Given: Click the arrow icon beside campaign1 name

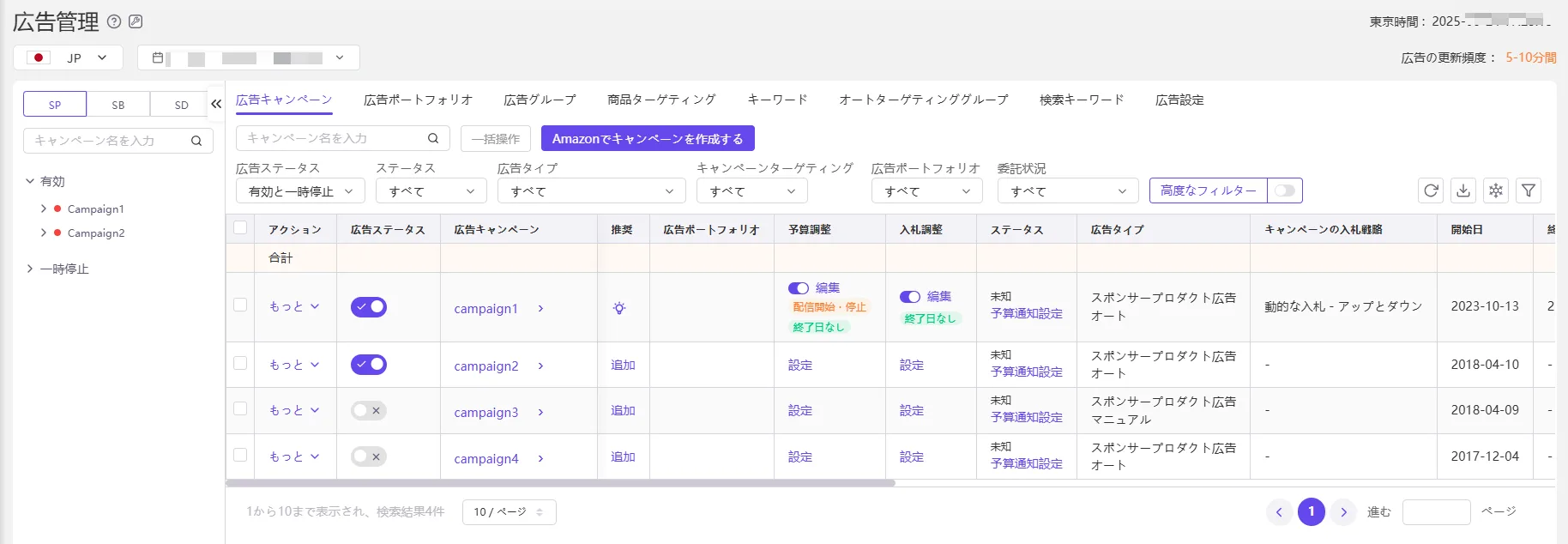Looking at the screenshot, I should (540, 309).
